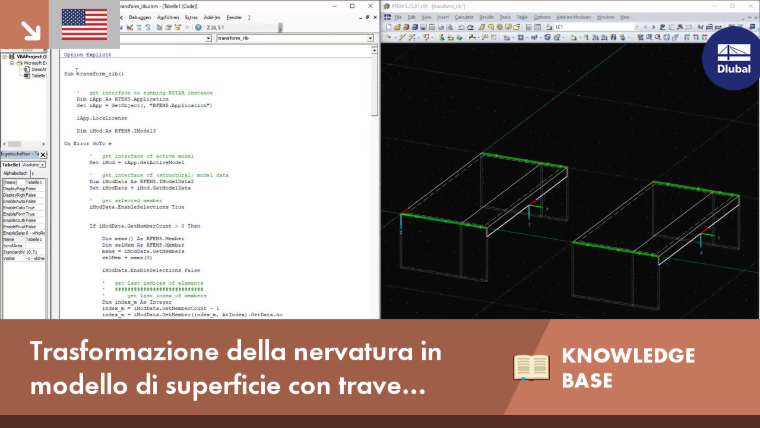This screenshot has height=428, width=760.
Task: Open Calculate menu in RFEM
Action: coord(464,17)
